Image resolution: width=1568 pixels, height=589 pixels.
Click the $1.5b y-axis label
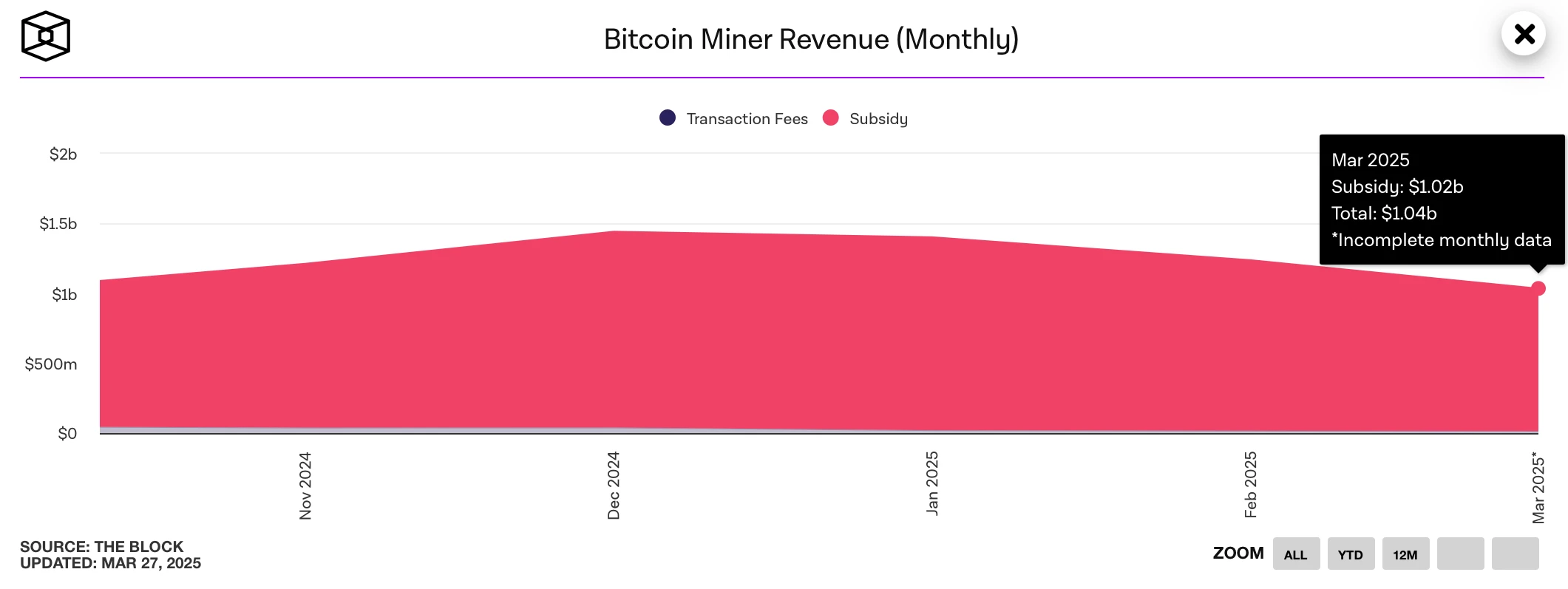pyautogui.click(x=58, y=224)
